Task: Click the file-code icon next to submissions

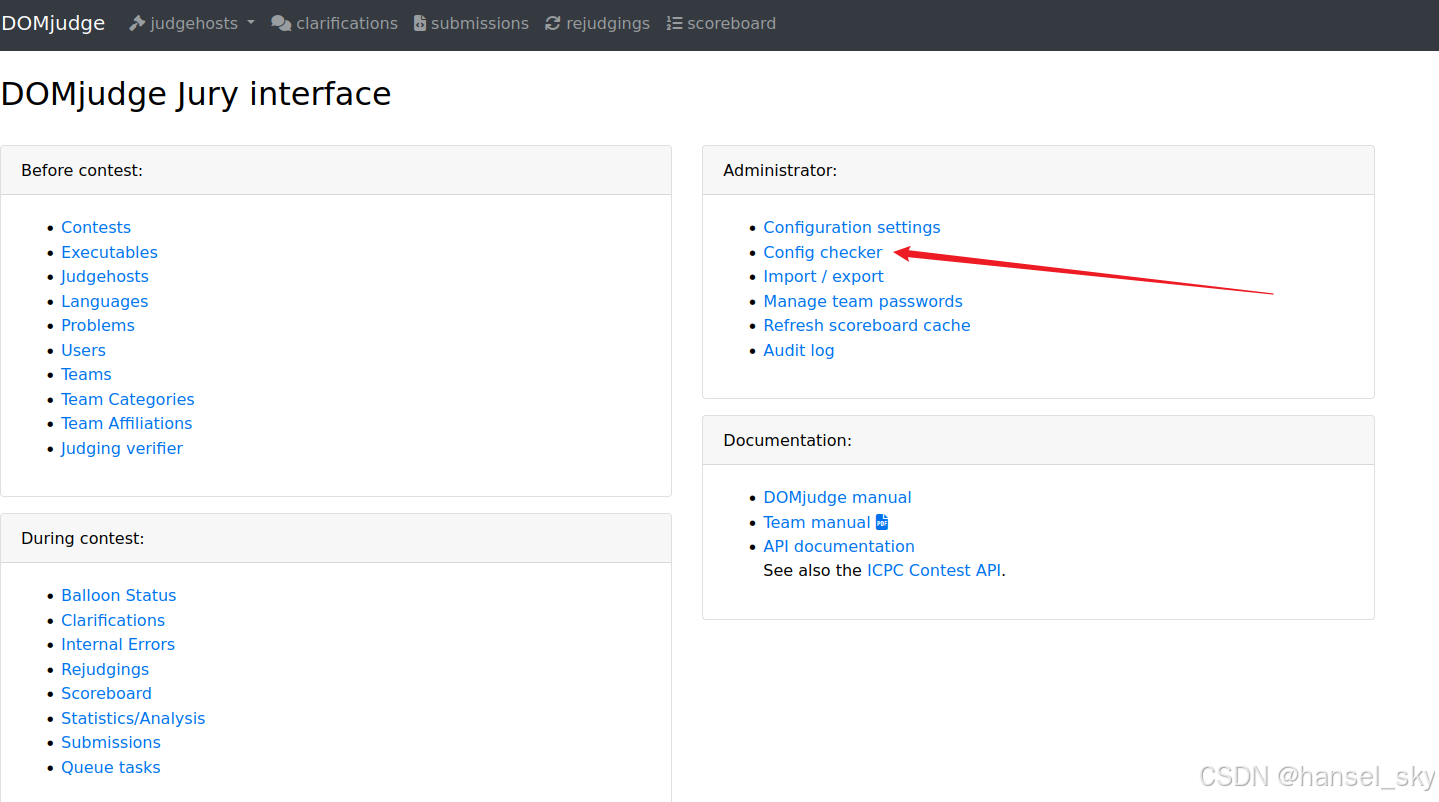Action: point(420,23)
